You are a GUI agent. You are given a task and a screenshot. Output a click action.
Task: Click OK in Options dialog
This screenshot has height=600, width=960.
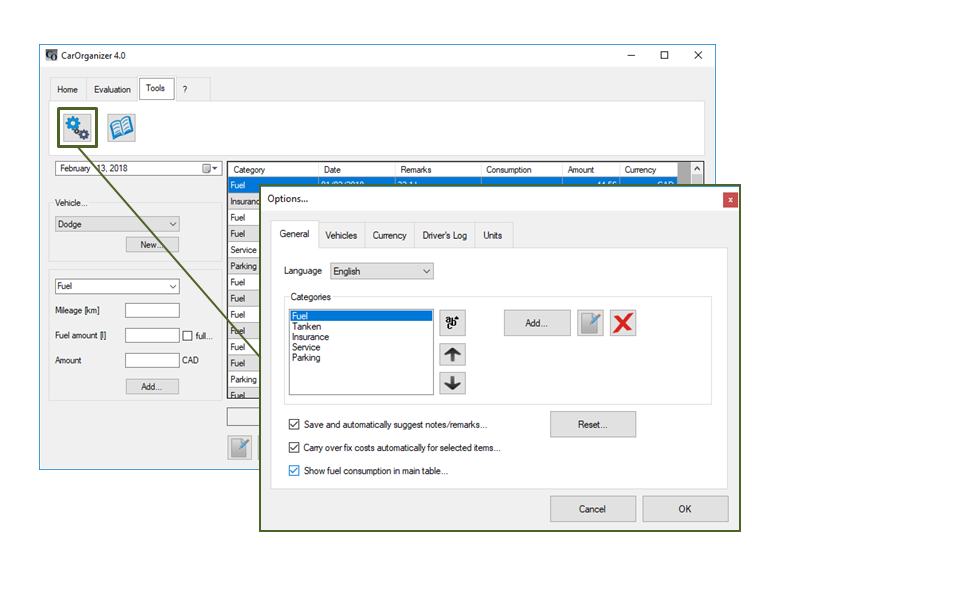click(684, 509)
